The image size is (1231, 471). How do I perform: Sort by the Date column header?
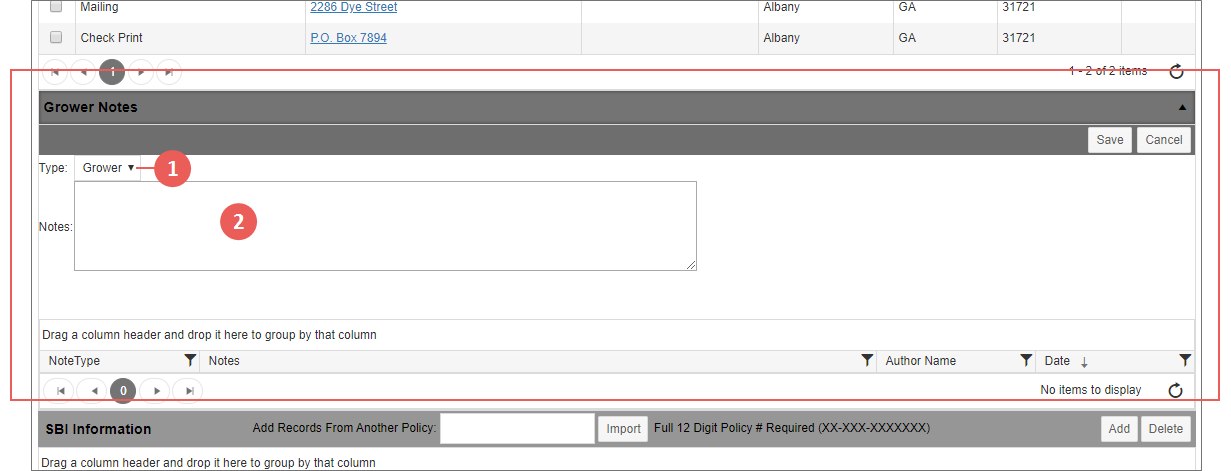click(1057, 361)
